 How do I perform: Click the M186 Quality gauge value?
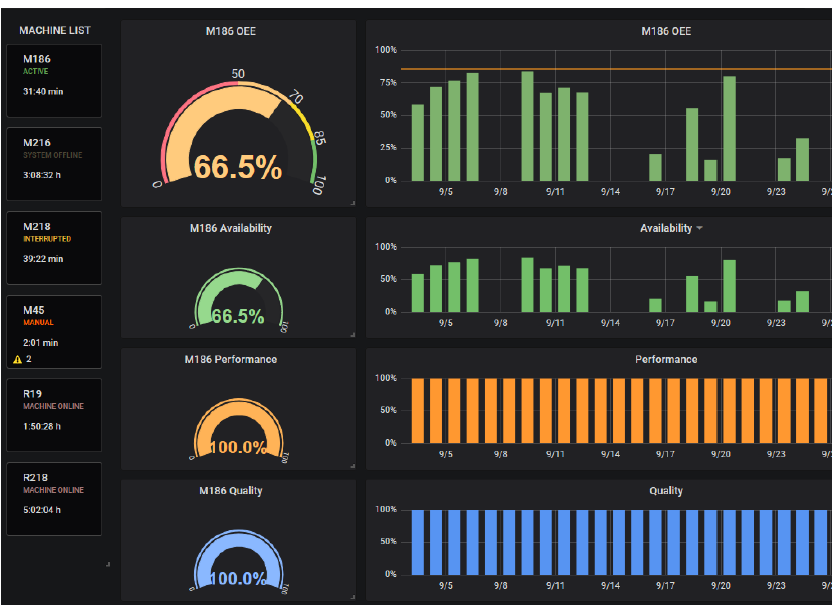pyautogui.click(x=238, y=579)
